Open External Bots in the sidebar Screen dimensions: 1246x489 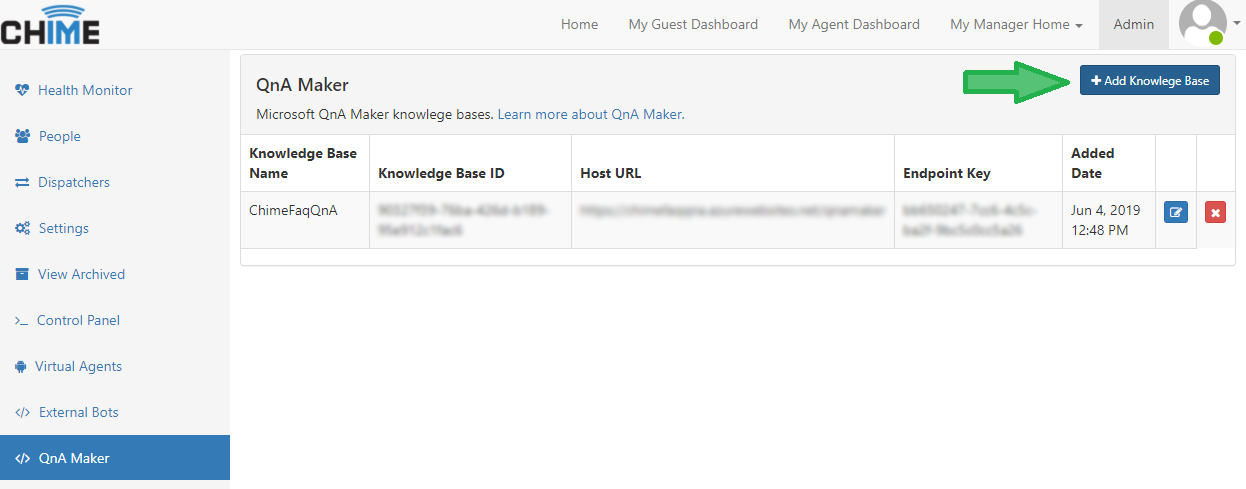115,412
